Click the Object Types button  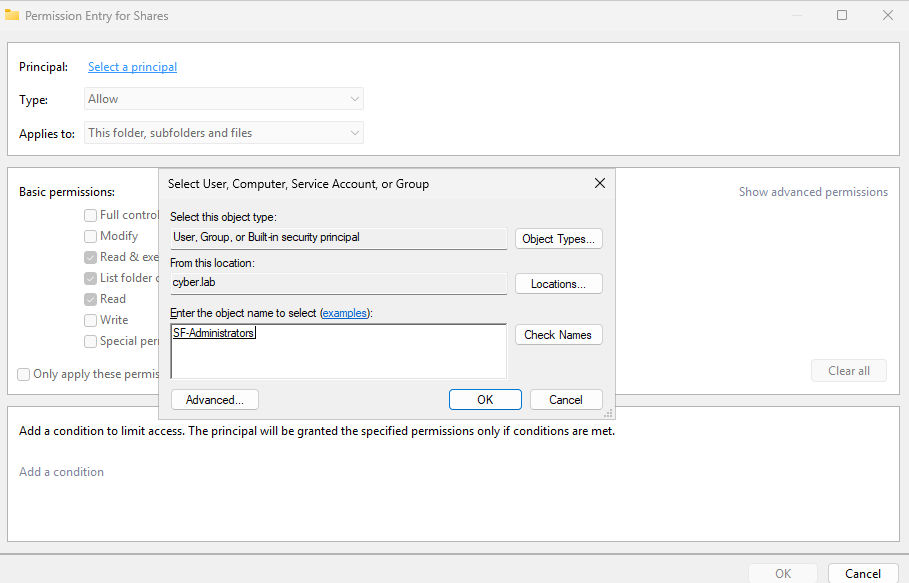[x=559, y=239]
